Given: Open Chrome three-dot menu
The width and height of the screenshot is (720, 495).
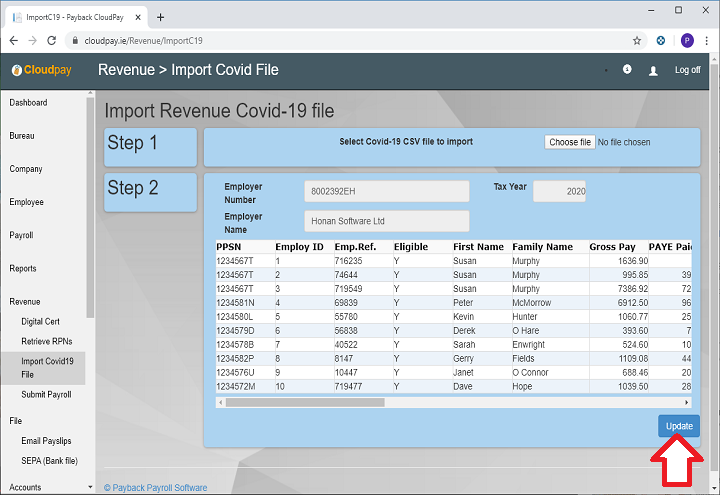Looking at the screenshot, I should [x=707, y=41].
